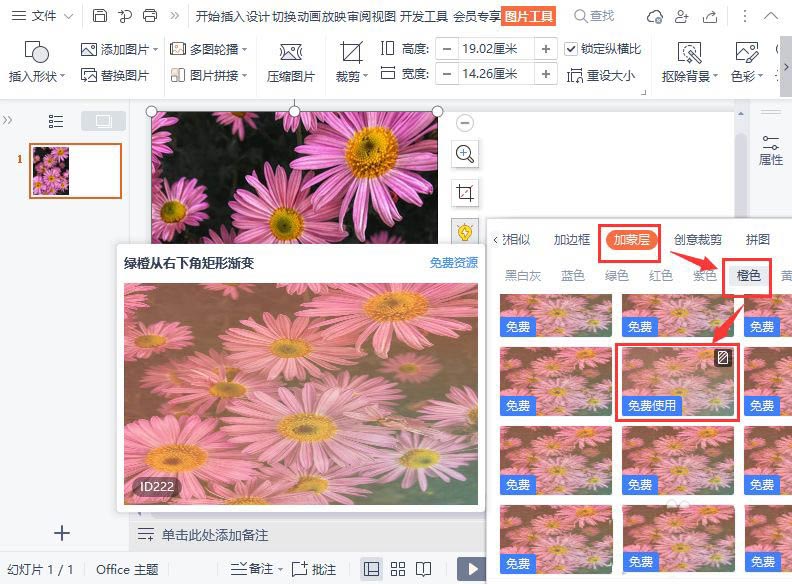Select the Orange (橙色) color filter
Image resolution: width=792 pixels, height=584 pixels.
pos(748,275)
